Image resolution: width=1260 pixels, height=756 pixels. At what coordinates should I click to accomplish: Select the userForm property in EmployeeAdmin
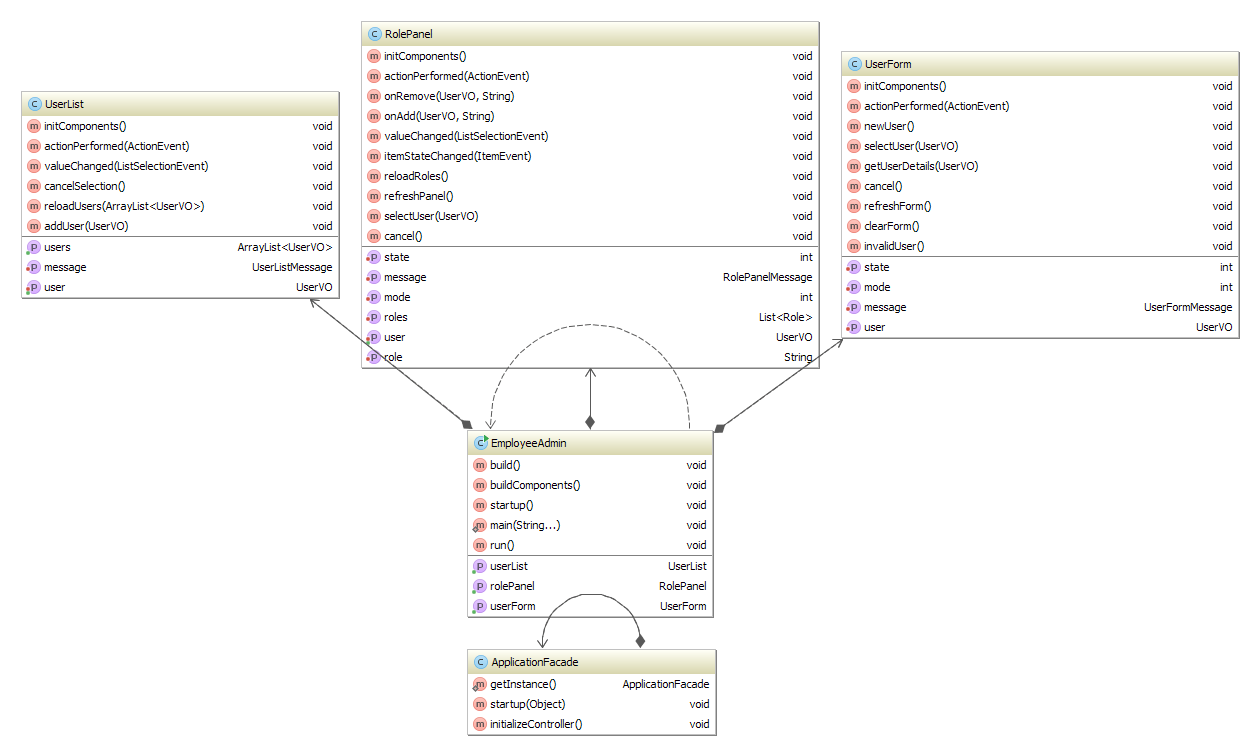pos(511,606)
